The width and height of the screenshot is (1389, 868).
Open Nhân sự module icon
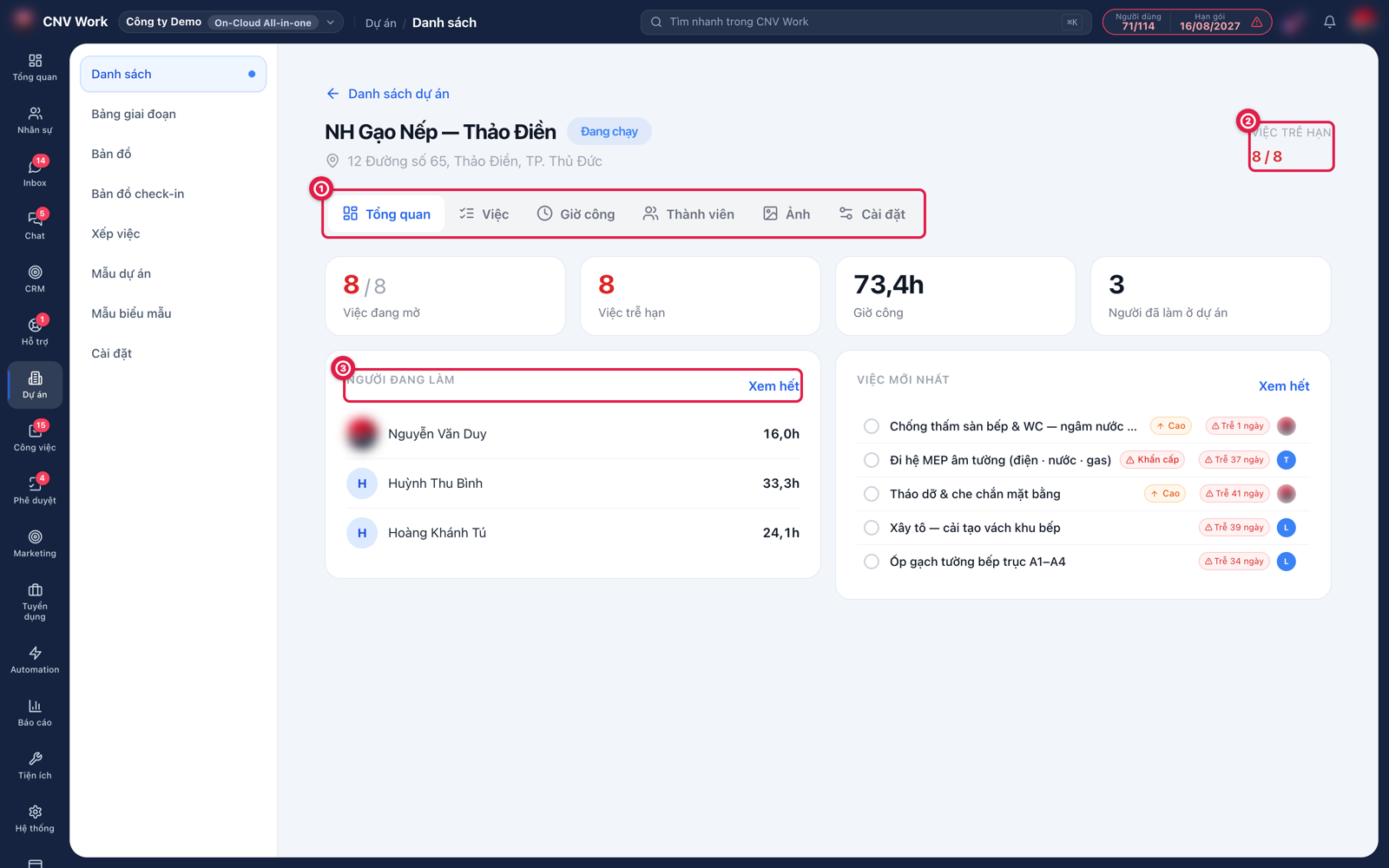tap(35, 121)
